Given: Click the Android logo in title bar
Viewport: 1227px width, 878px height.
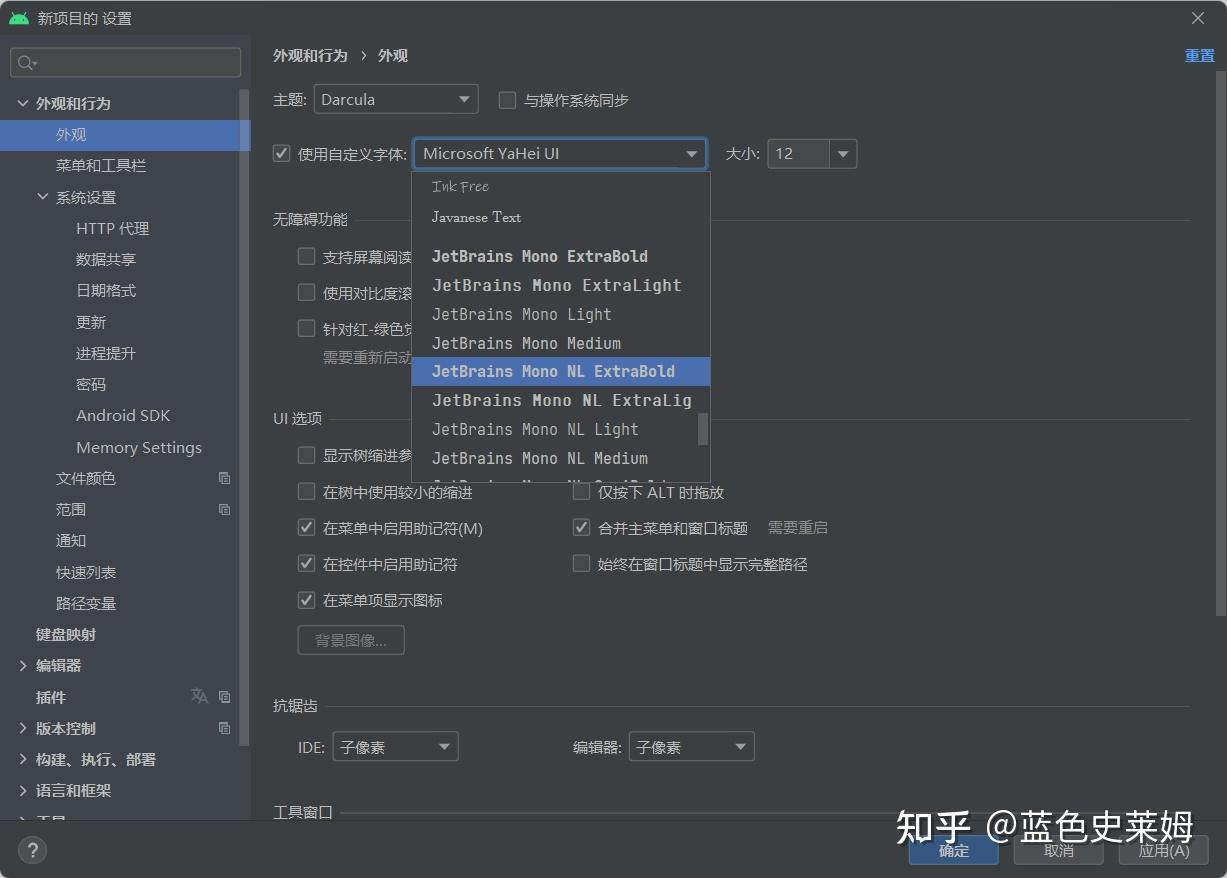Looking at the screenshot, I should tap(18, 18).
